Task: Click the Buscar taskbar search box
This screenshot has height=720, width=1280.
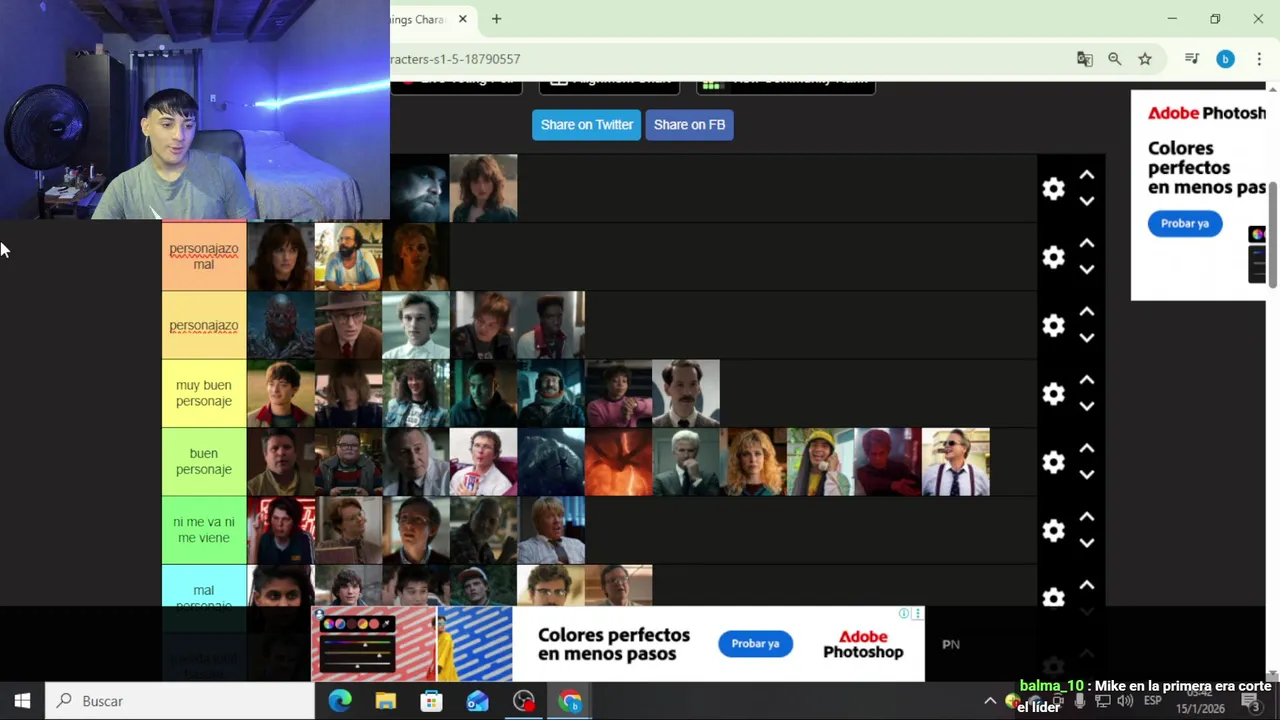Action: coord(180,701)
